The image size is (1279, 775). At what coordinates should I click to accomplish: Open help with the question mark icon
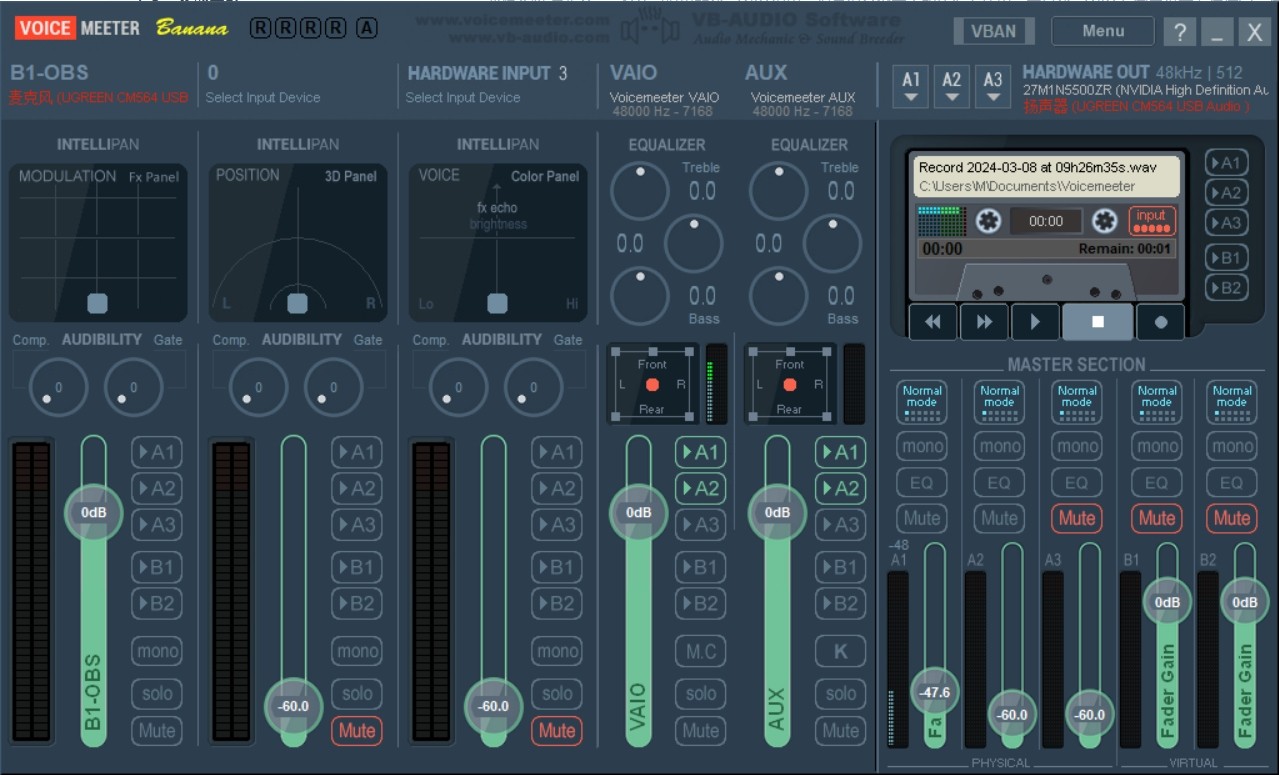coord(1179,31)
